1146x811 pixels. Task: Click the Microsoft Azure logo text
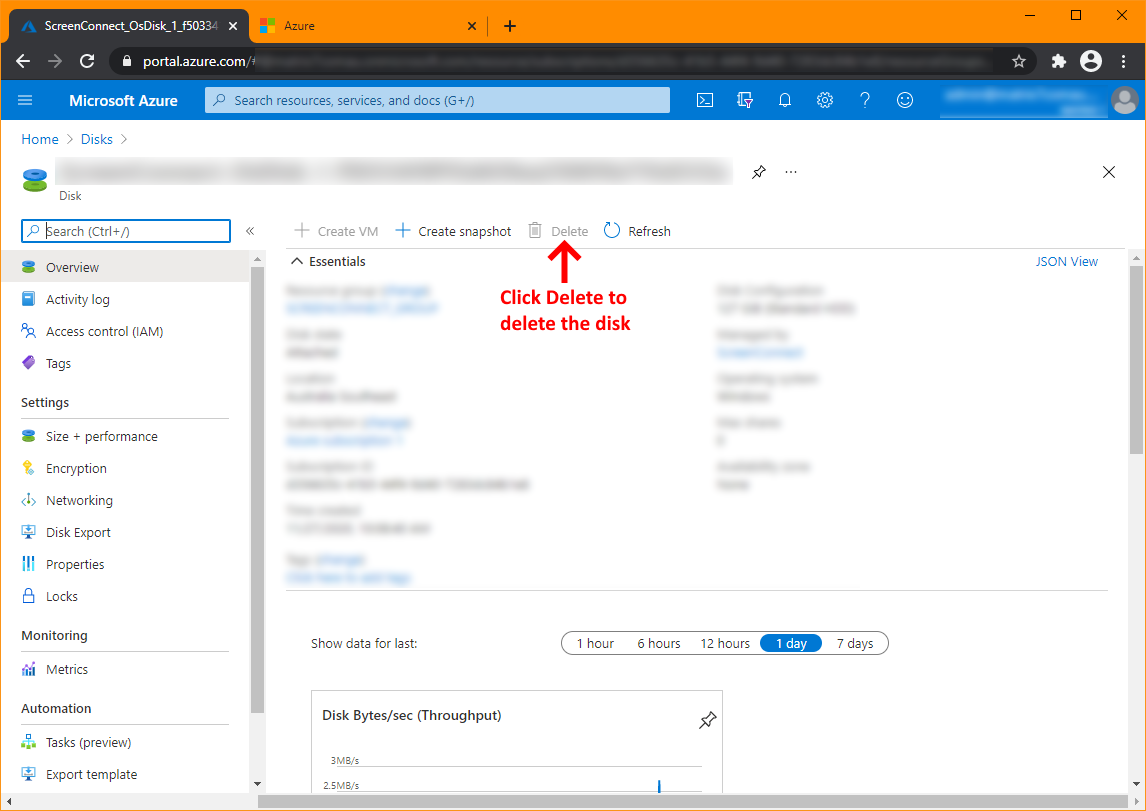[124, 101]
